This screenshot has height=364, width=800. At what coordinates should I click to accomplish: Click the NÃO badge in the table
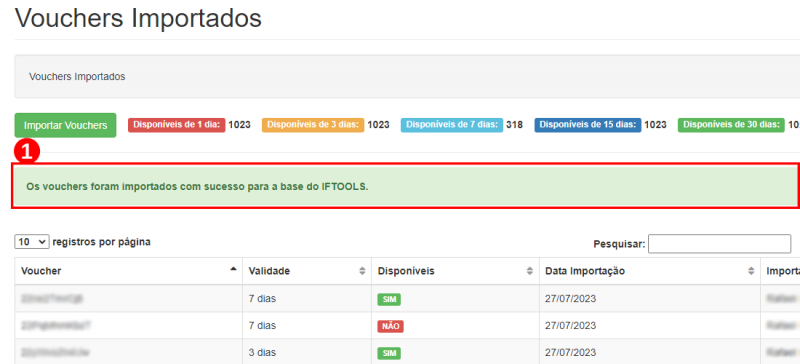[x=390, y=326]
